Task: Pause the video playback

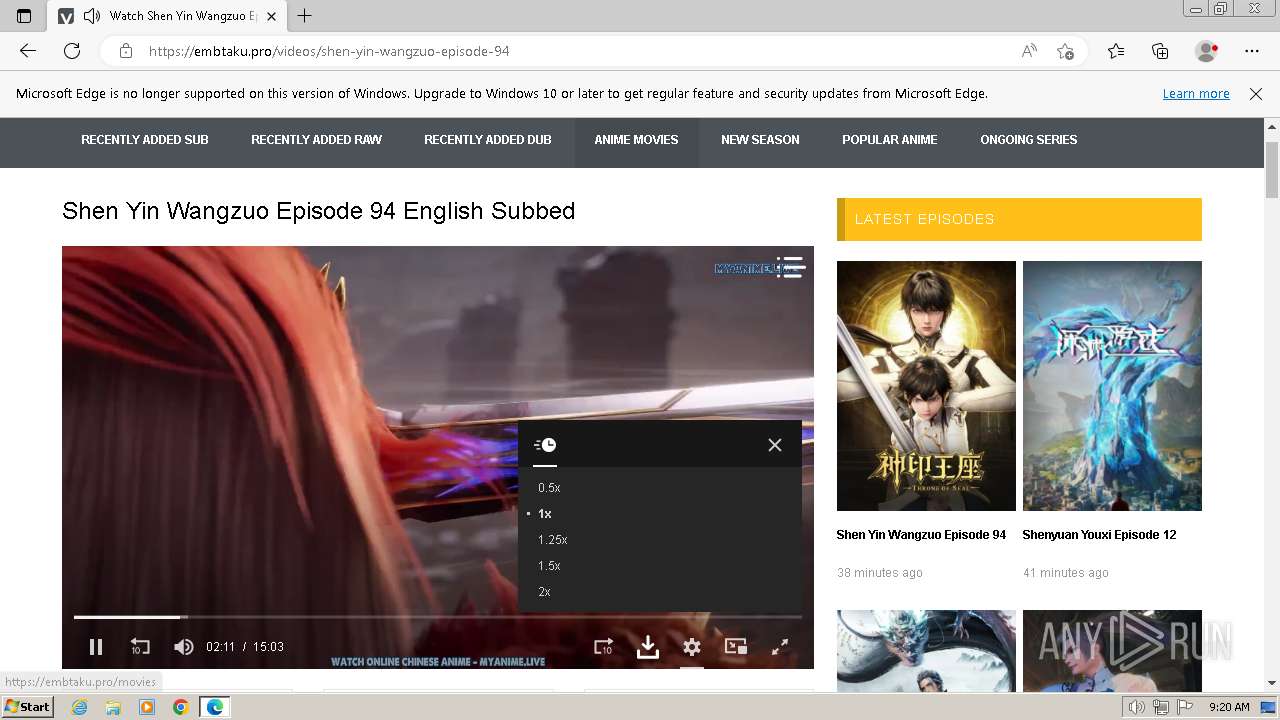Action: click(96, 647)
